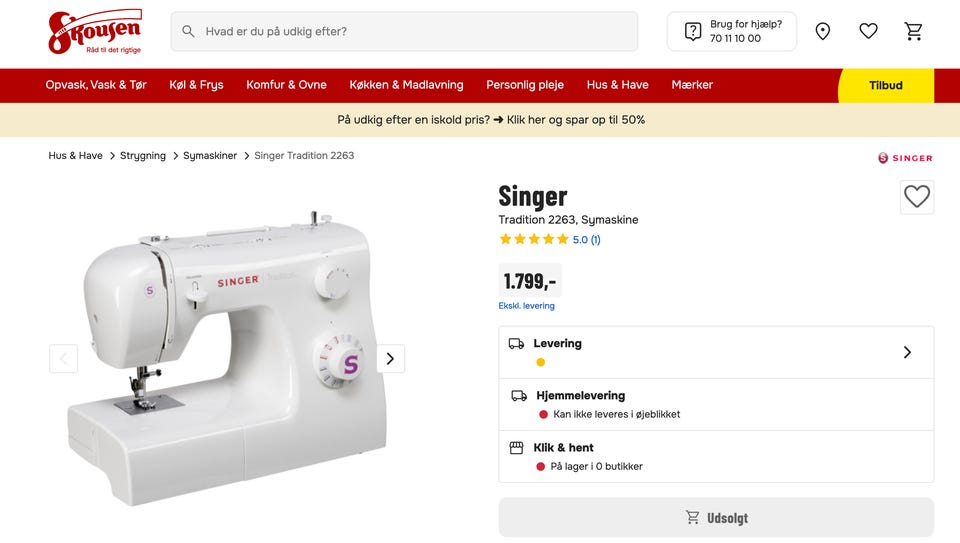Open the Hus & Have dropdown menu
Viewport: 960px width, 543px height.
click(x=617, y=85)
